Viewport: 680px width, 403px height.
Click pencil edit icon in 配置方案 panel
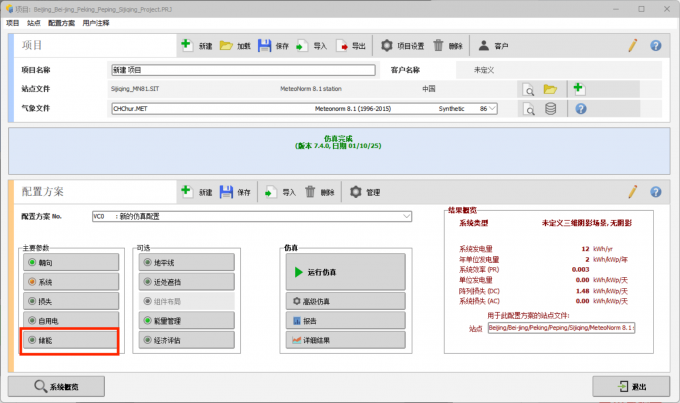pyautogui.click(x=633, y=191)
